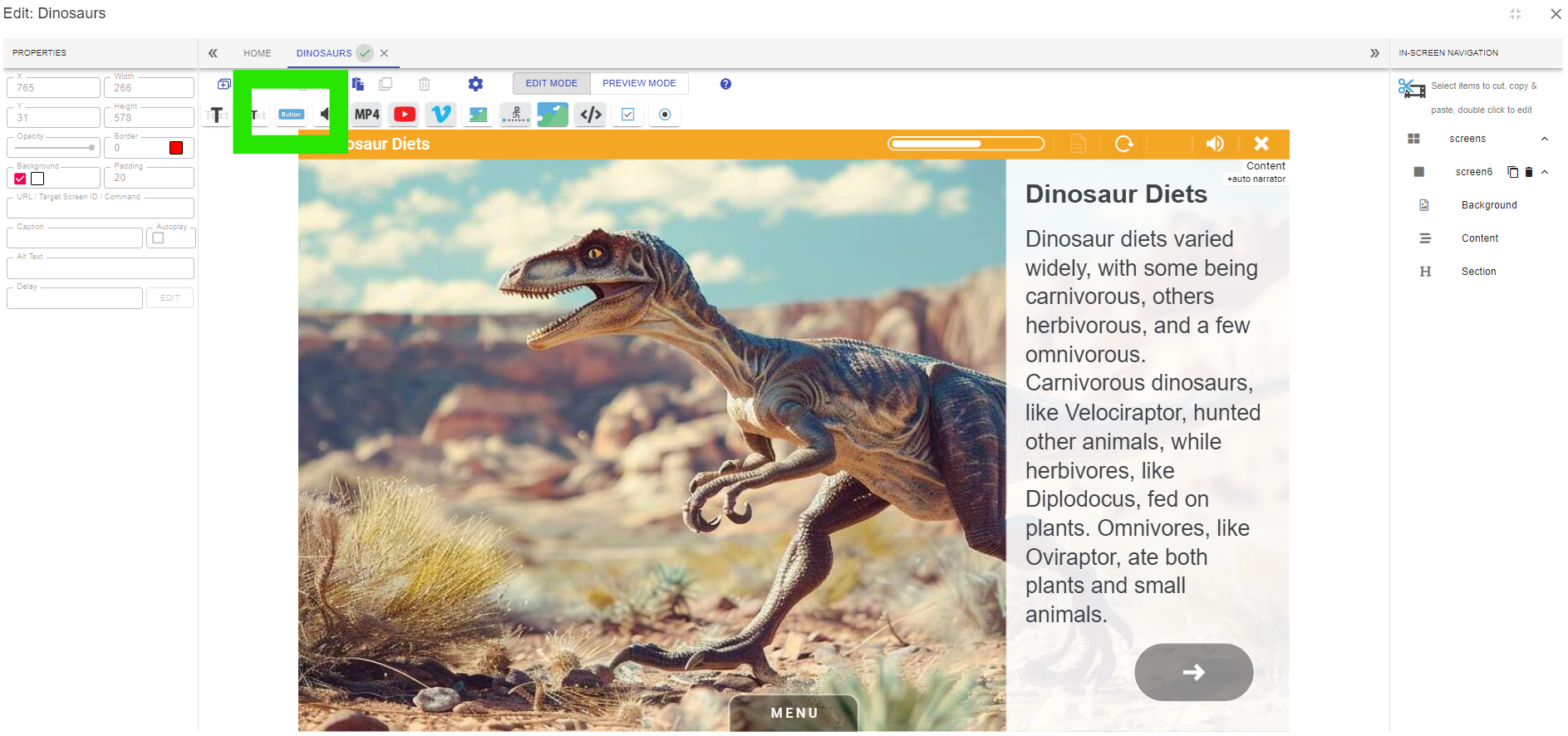Click the slide progress bar
The image size is (1568, 736).
[x=966, y=144]
